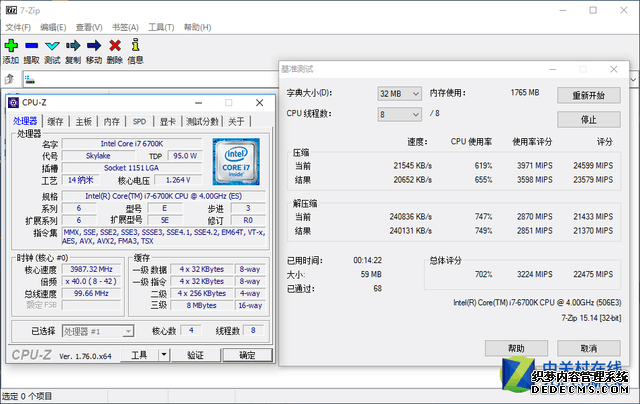
Task: Click the Move (移动) arrow icon
Action: coord(94,45)
